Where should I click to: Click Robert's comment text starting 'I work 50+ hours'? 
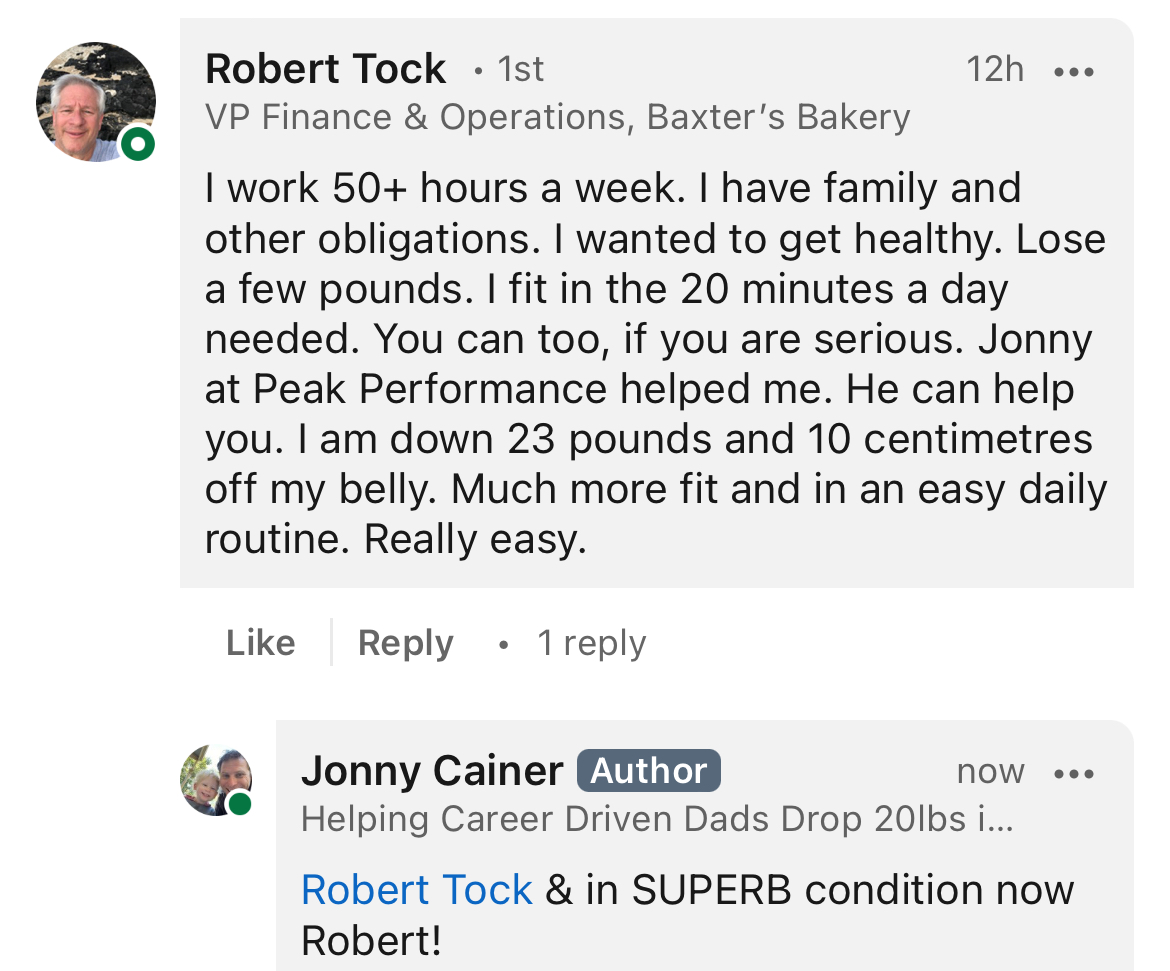(x=655, y=363)
